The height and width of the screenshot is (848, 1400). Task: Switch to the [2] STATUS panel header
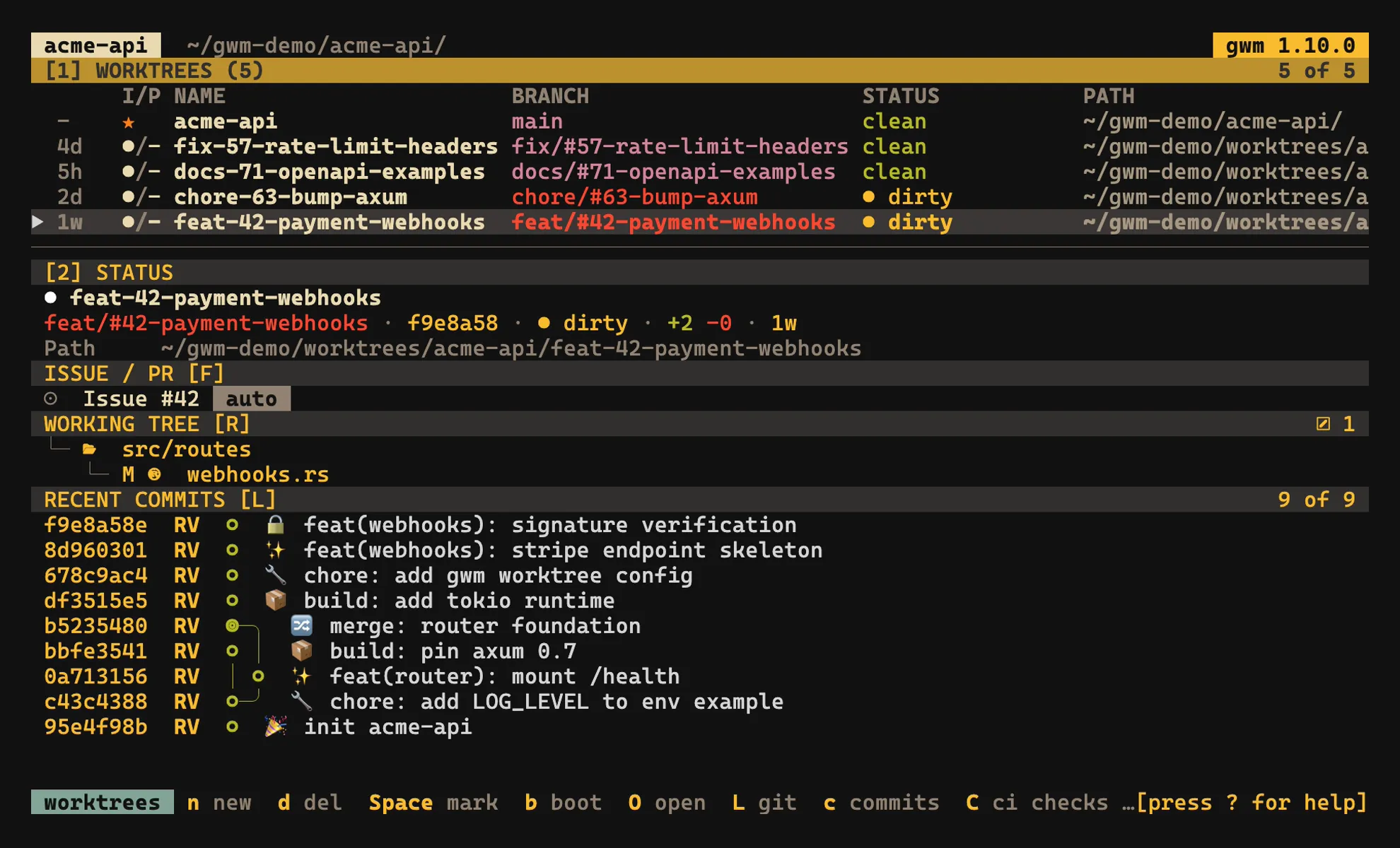coord(109,273)
